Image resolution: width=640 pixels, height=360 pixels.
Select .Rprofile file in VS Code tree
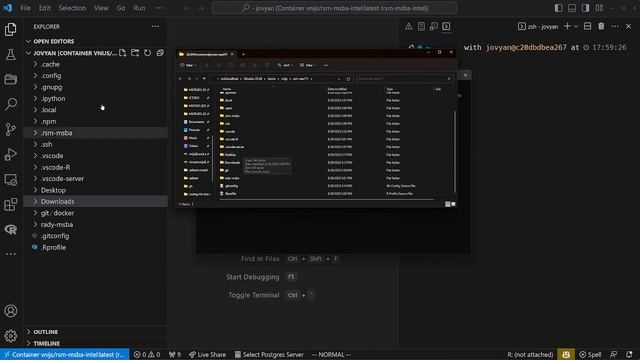(96, 247)
